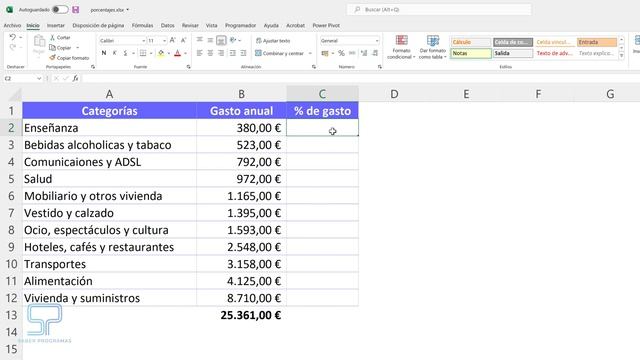The height and width of the screenshot is (360, 640).
Task: Expand the Copiar dropdown arrow
Action: pyautogui.click(x=78, y=48)
